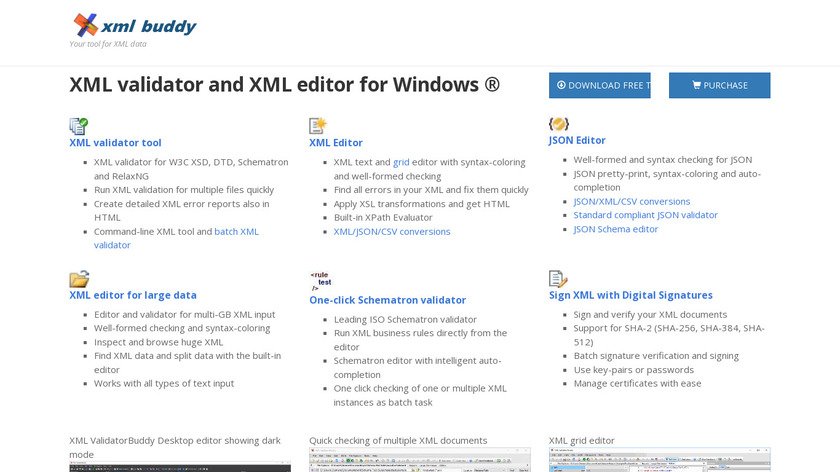Click the Download Free Trial button

click(x=599, y=85)
